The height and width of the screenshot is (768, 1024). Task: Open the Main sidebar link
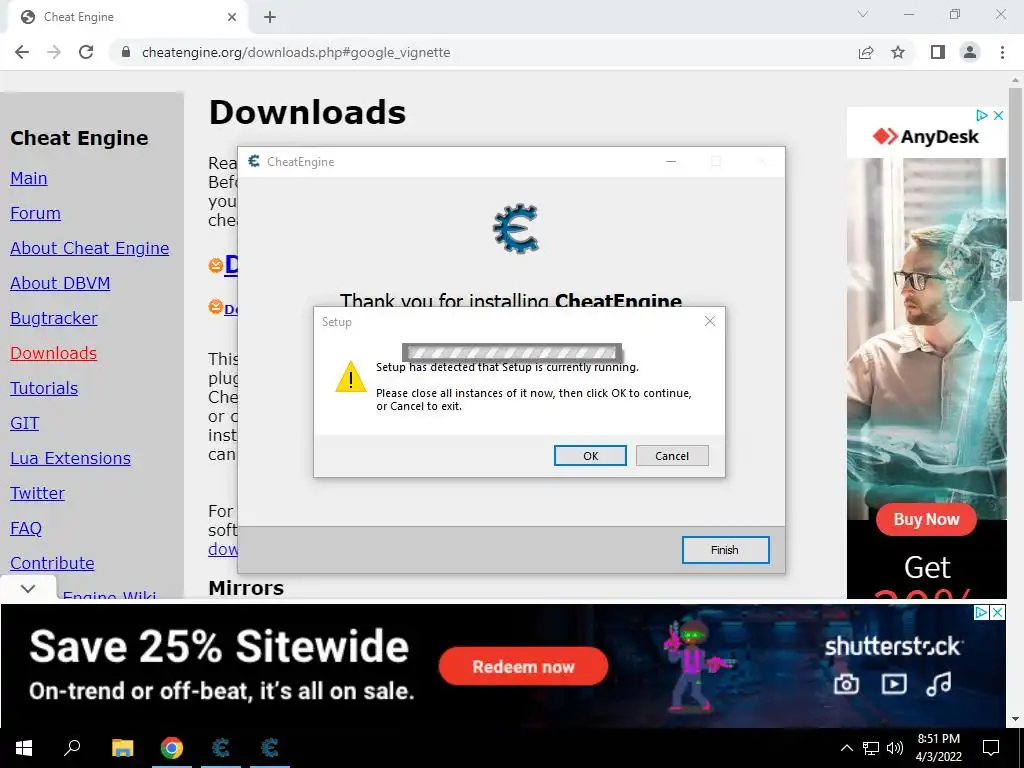click(x=29, y=178)
